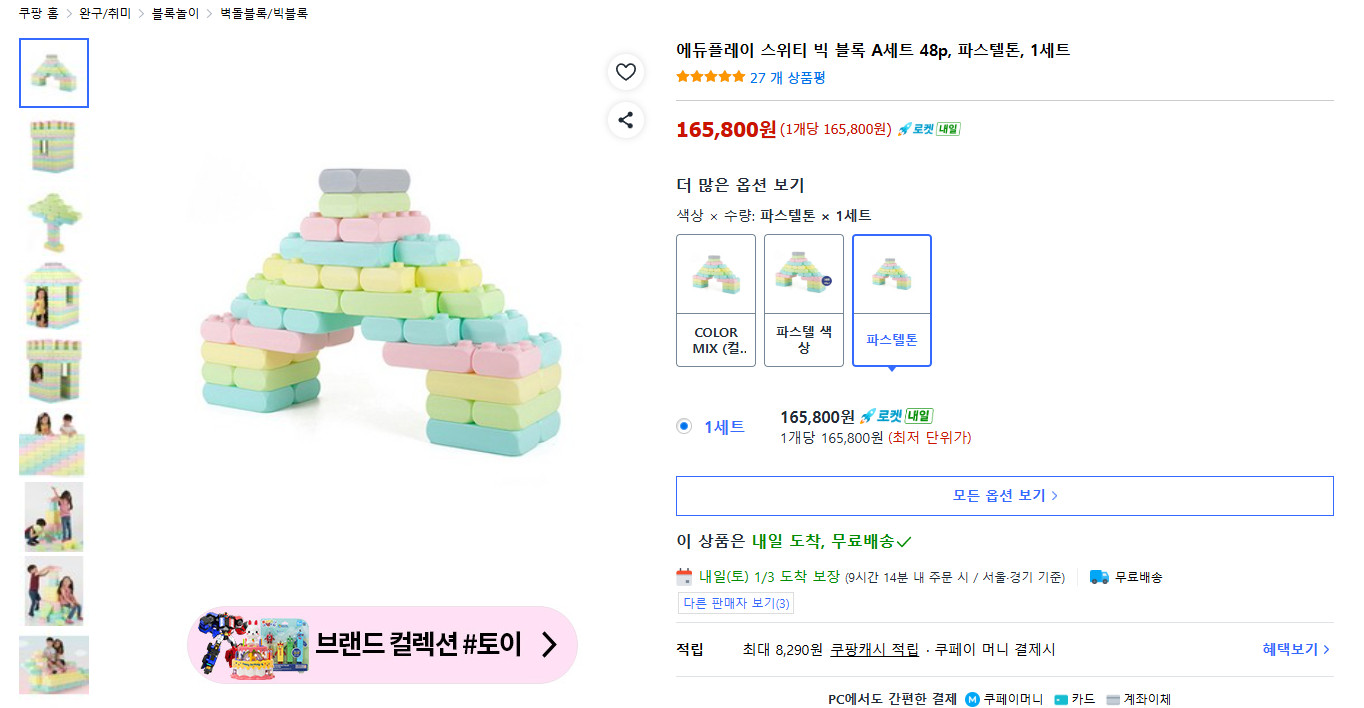Select the 1세트 radio button

pyautogui.click(x=684, y=426)
